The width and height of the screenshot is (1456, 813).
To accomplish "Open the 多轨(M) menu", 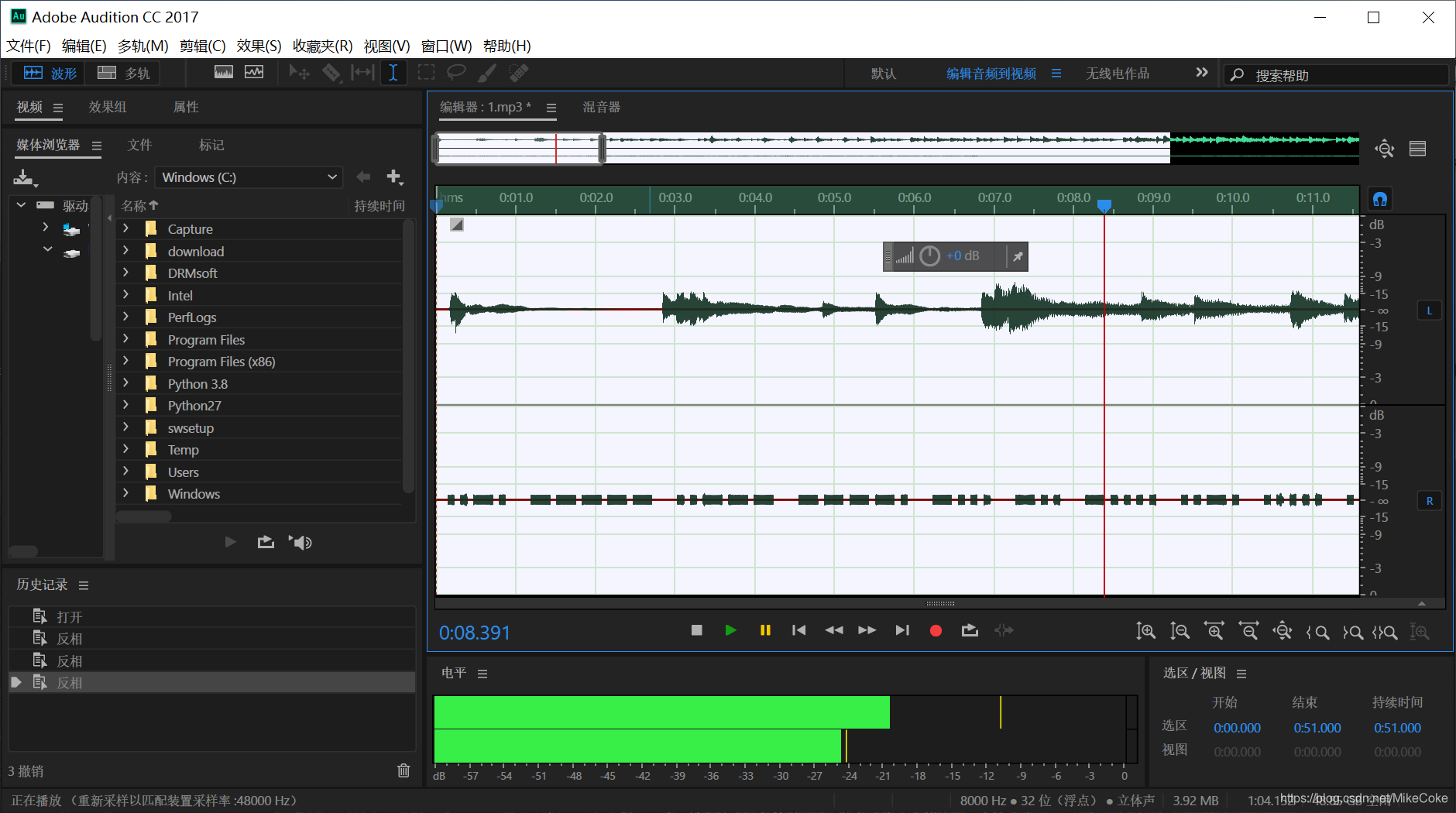I will (143, 46).
